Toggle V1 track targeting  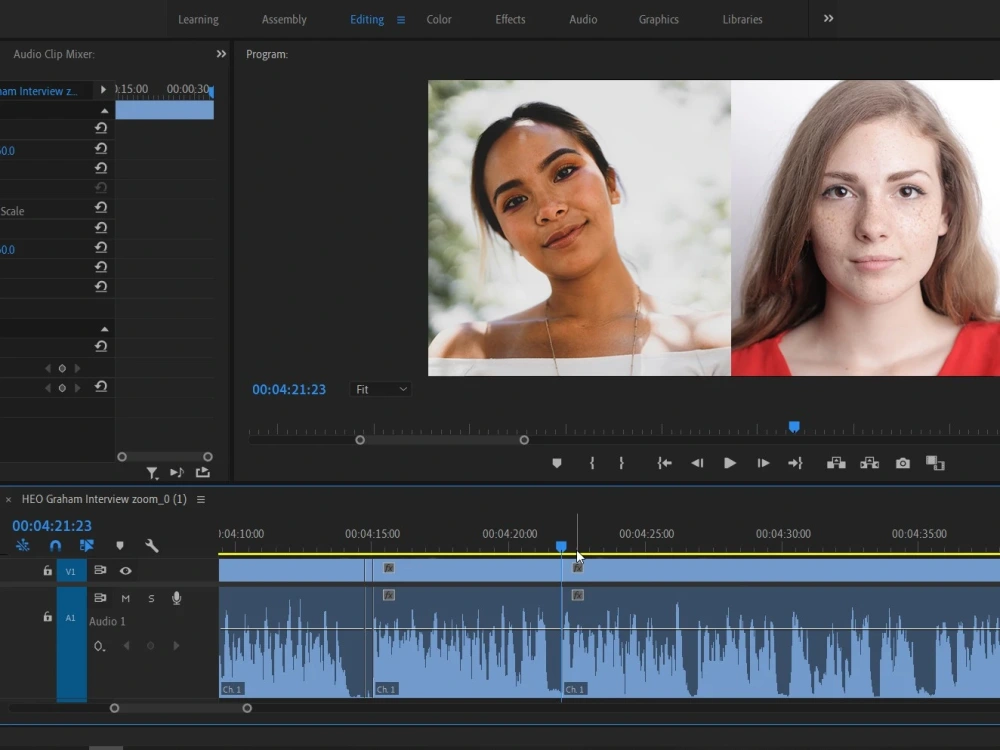[71, 571]
